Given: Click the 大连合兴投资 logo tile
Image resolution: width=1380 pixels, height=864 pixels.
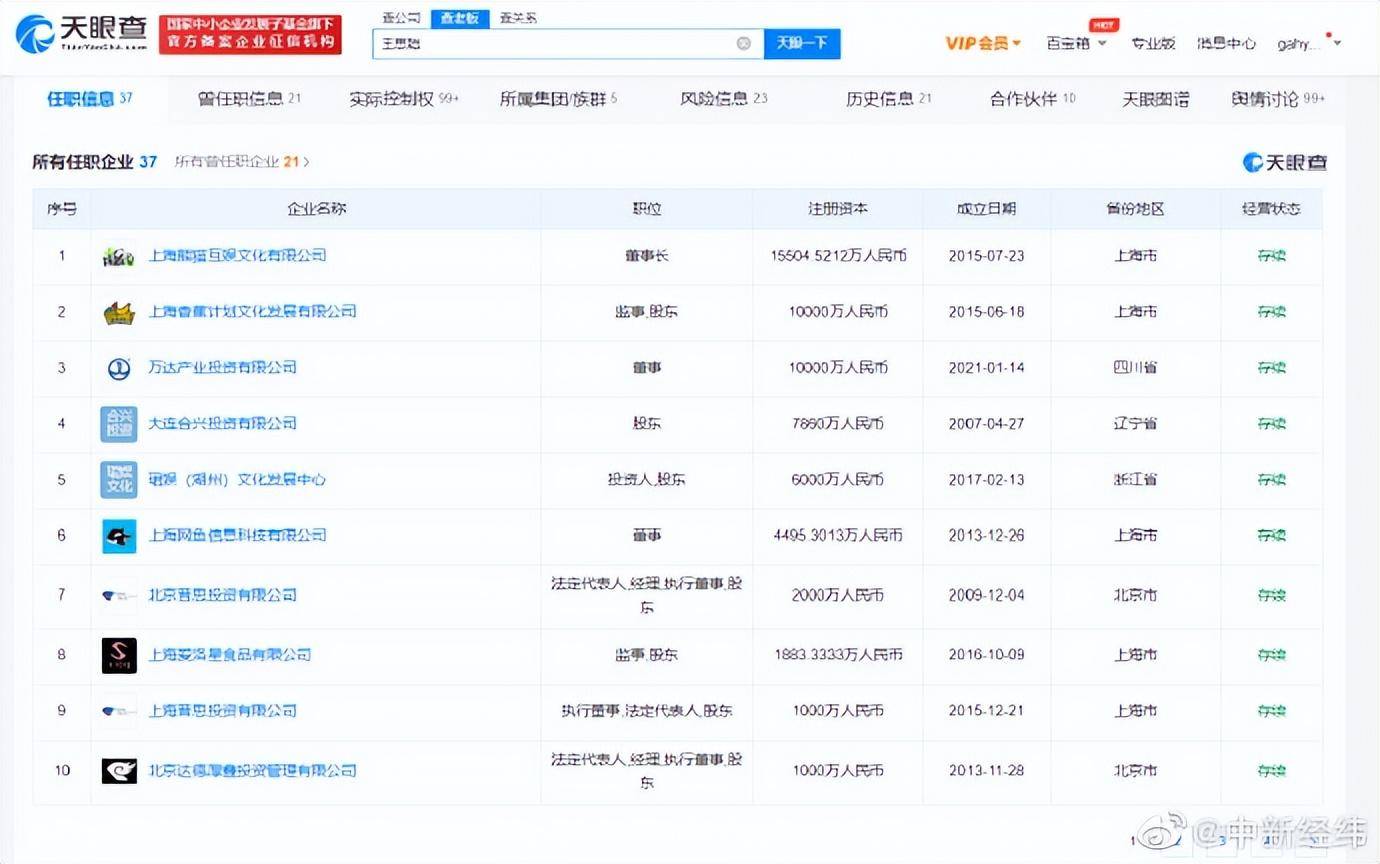Looking at the screenshot, I should pyautogui.click(x=119, y=424).
